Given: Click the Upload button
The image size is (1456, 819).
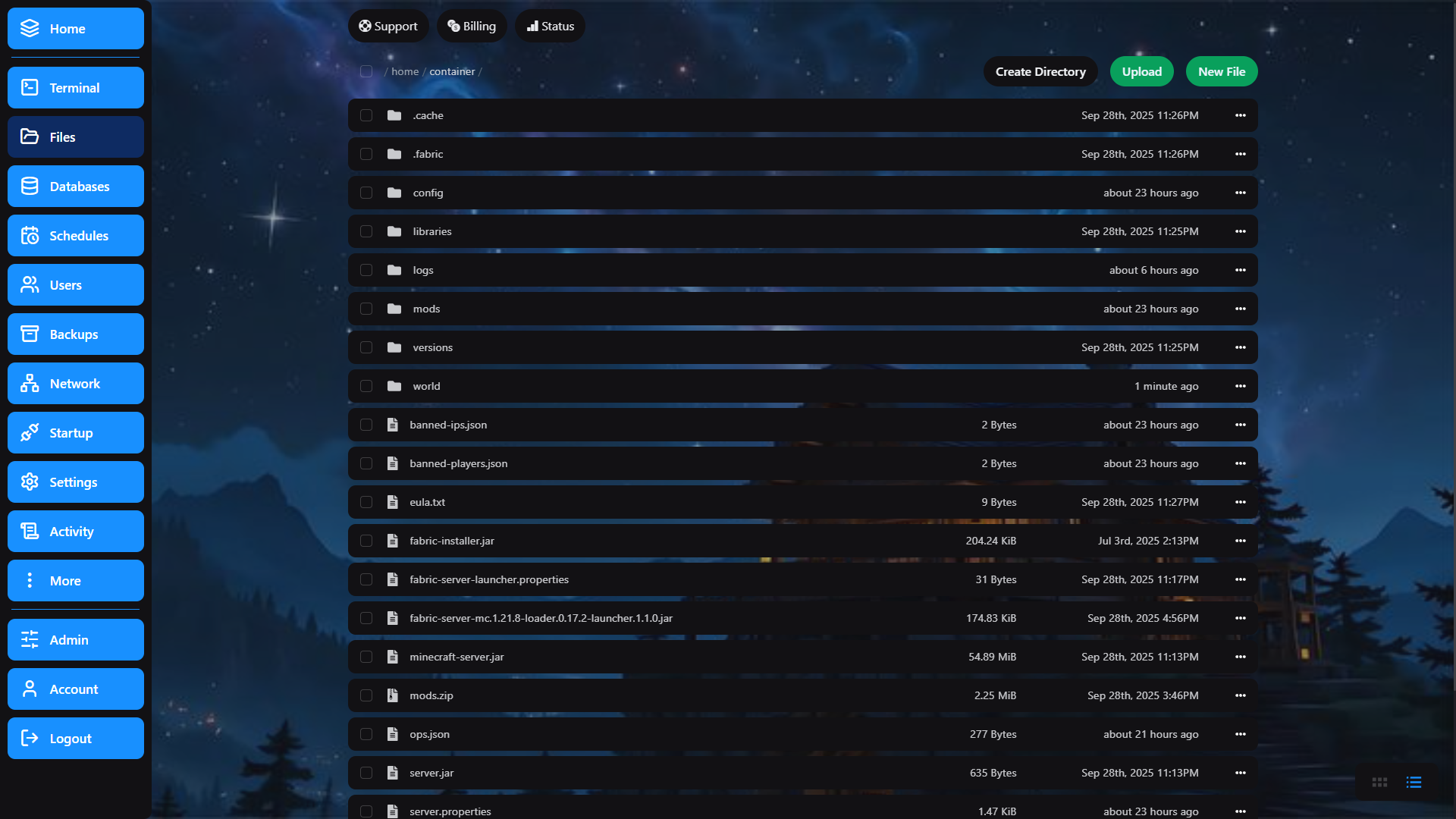Looking at the screenshot, I should tap(1141, 71).
